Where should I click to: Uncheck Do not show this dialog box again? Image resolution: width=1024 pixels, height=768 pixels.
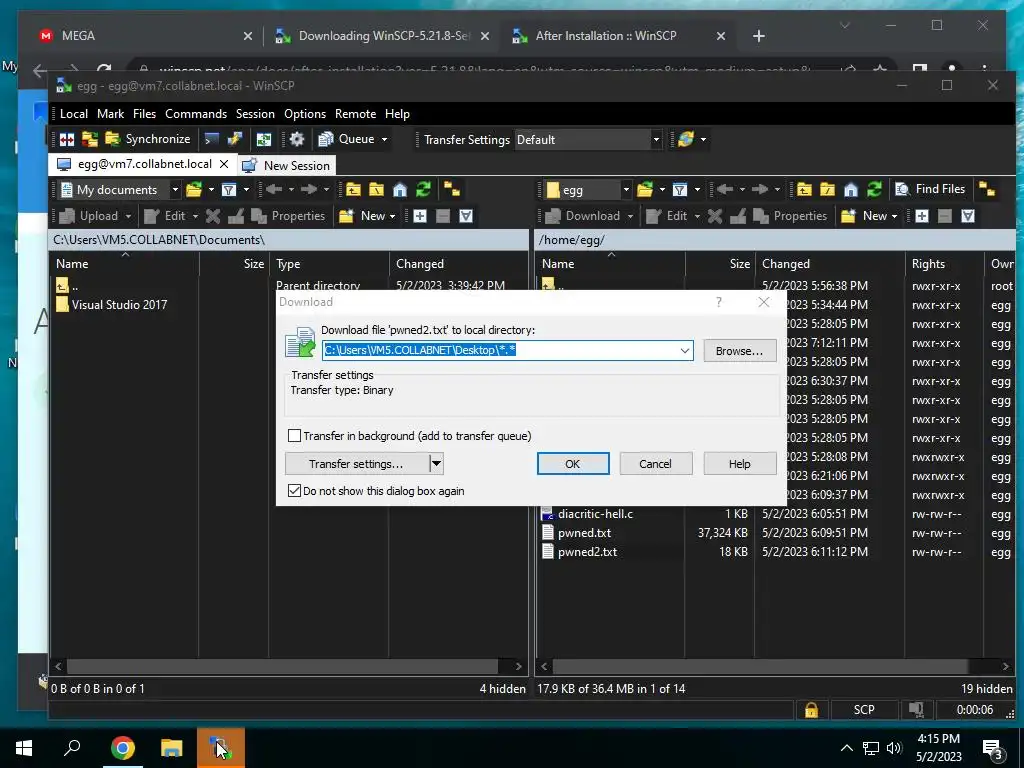click(x=295, y=490)
